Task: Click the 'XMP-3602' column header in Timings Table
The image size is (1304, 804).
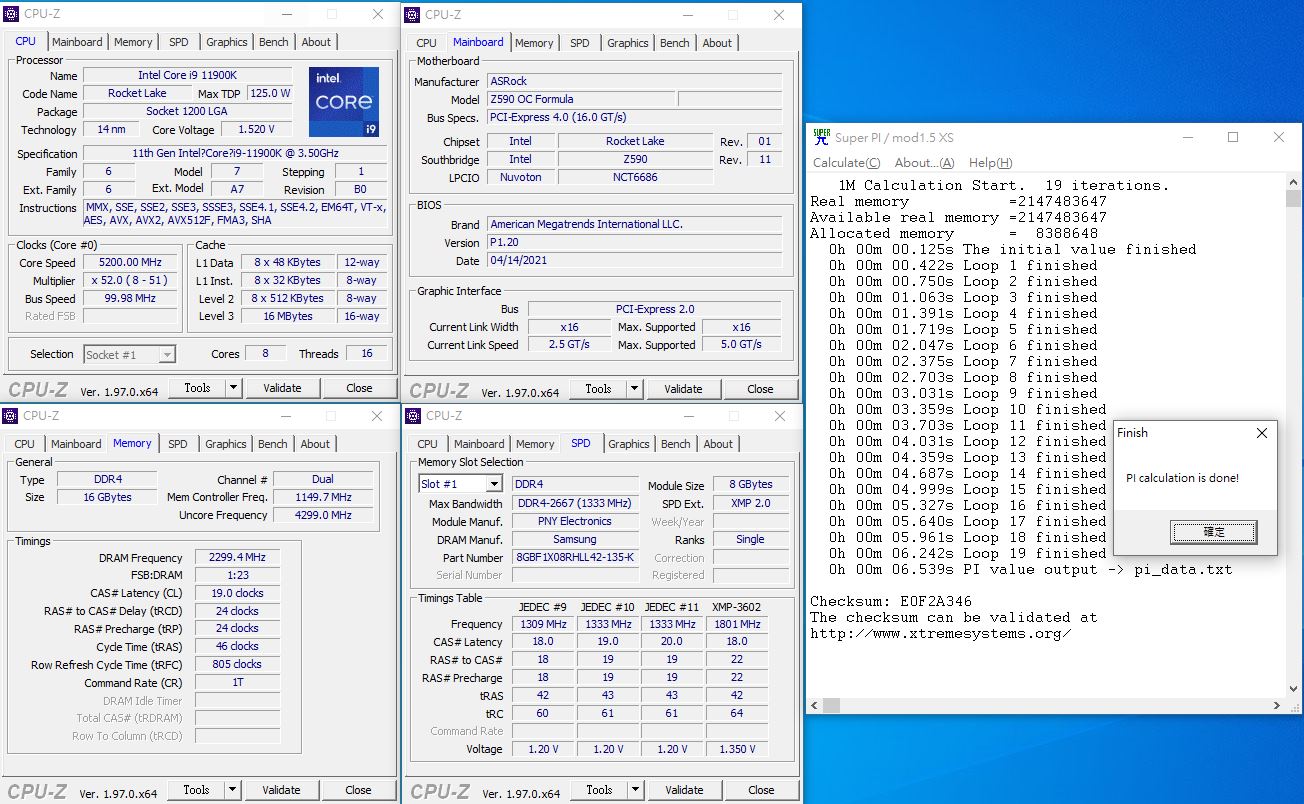Action: tap(736, 607)
